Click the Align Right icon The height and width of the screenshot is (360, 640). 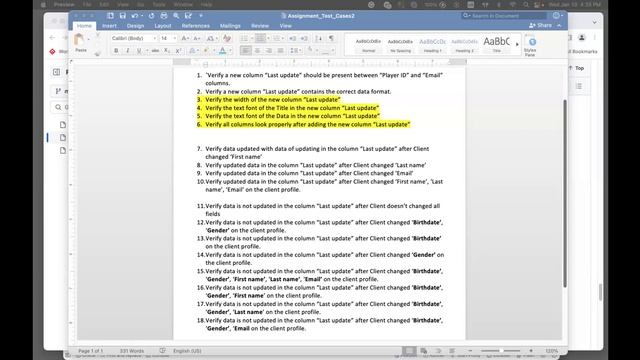[x=269, y=51]
